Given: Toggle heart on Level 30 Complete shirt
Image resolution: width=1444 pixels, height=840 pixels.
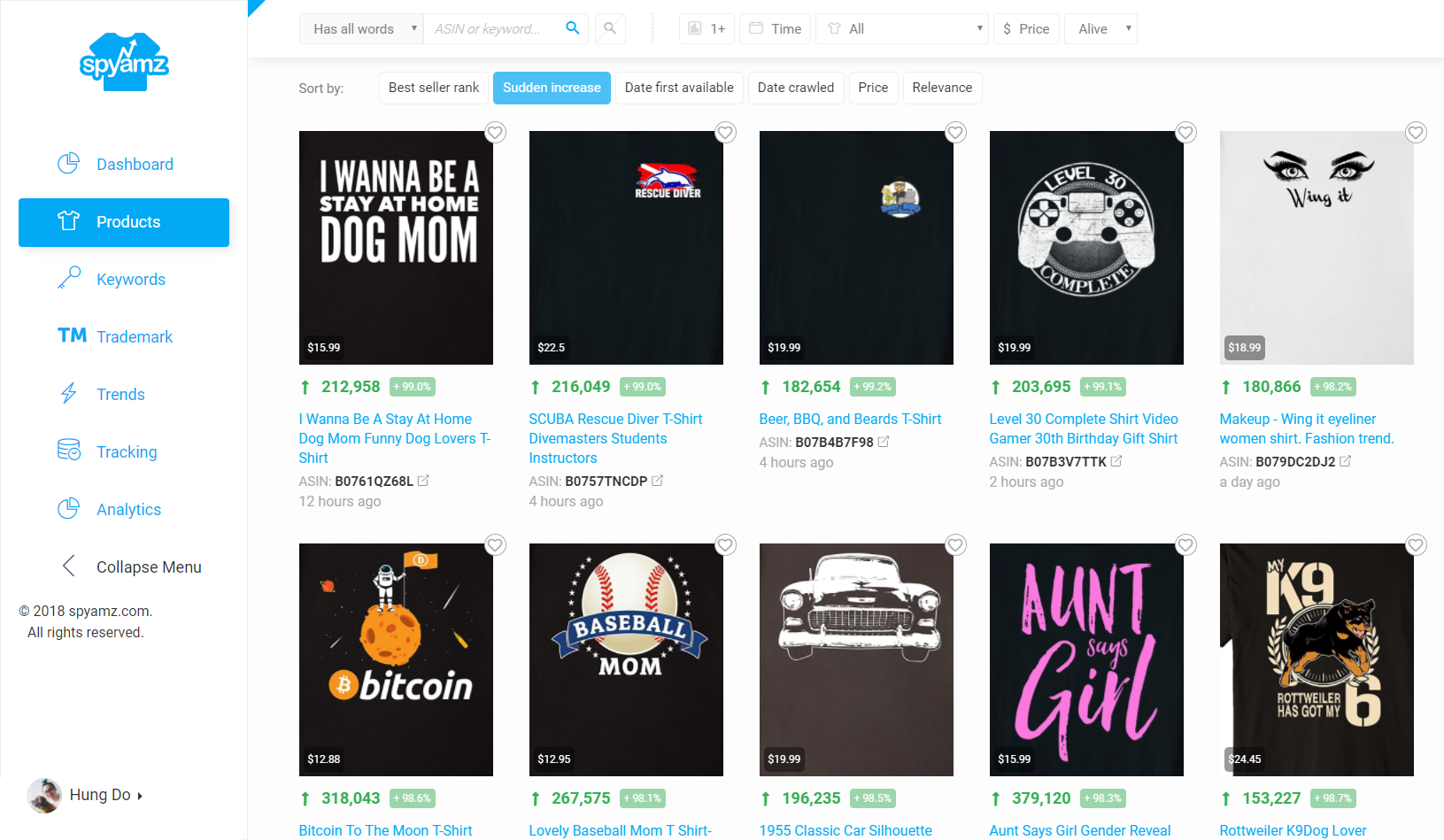Looking at the screenshot, I should [1185, 133].
